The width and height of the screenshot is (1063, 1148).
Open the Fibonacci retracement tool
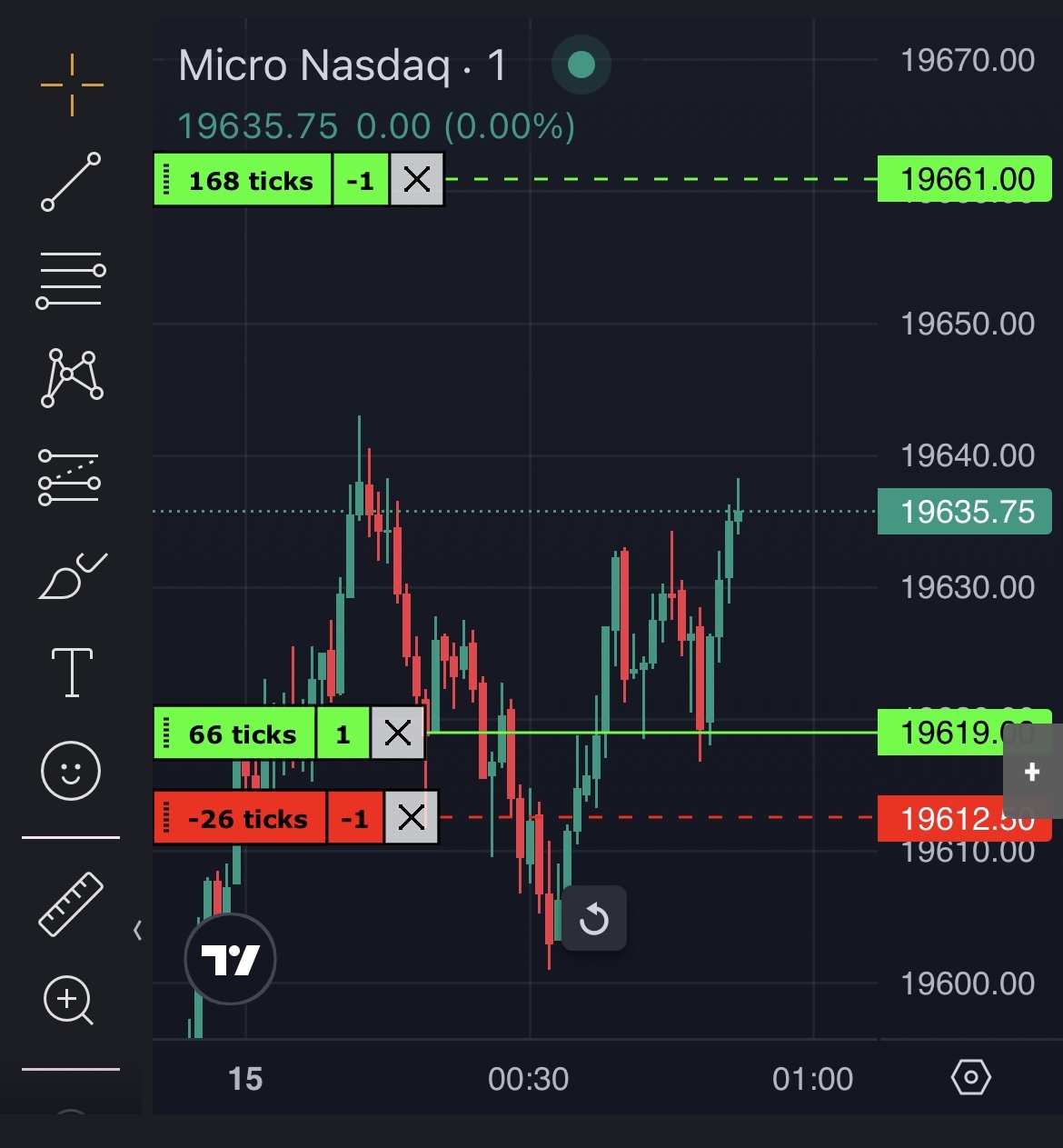pyautogui.click(x=71, y=280)
